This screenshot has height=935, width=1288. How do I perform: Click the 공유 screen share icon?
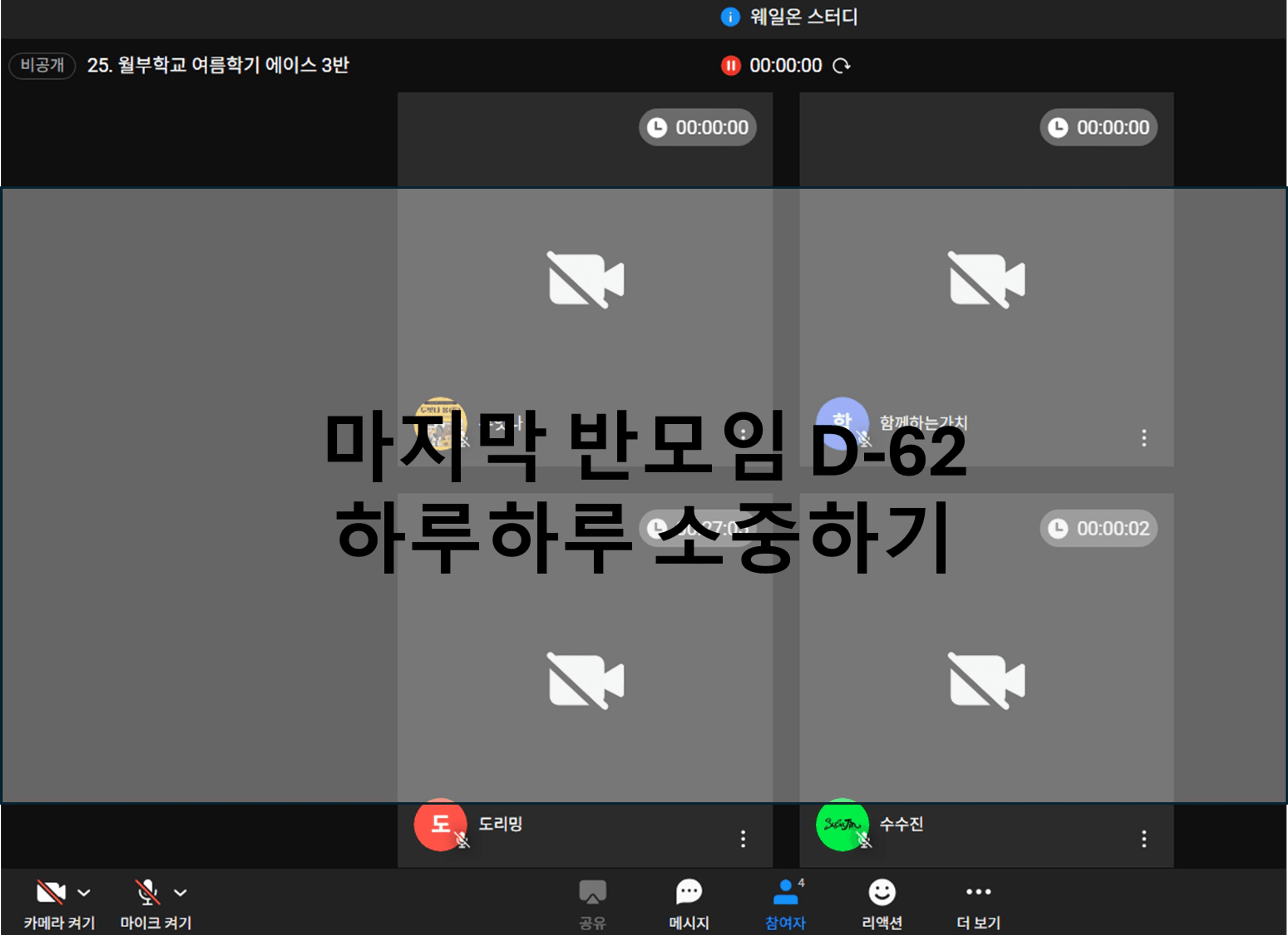click(592, 904)
